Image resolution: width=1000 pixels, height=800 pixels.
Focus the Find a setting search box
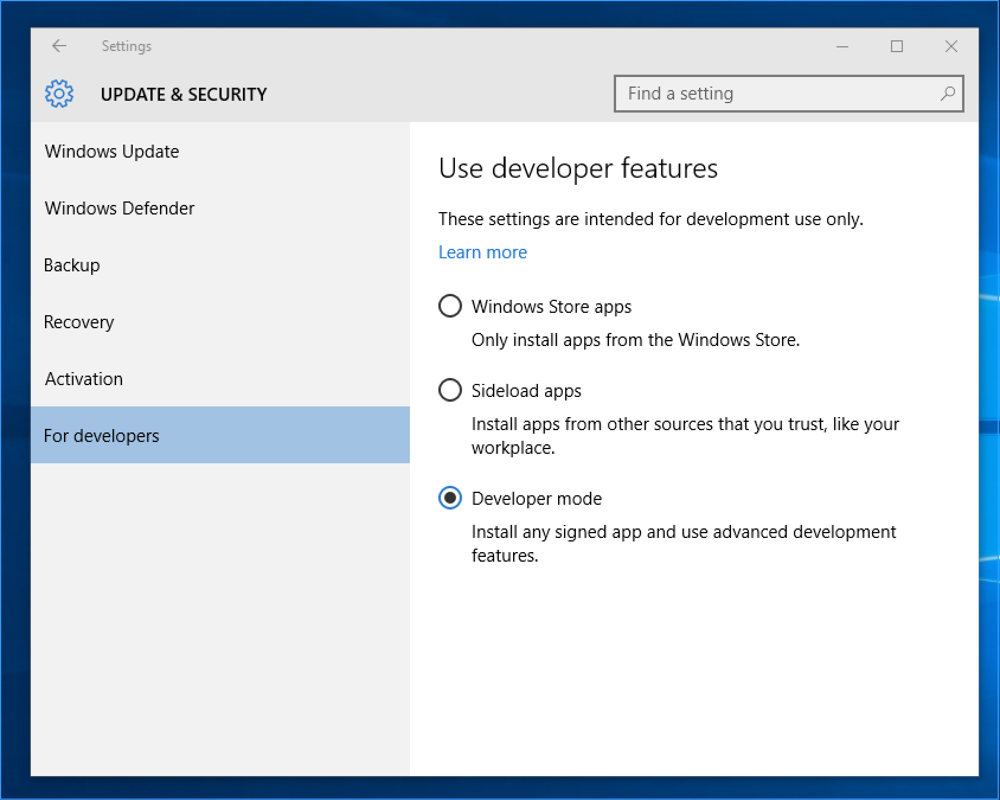point(788,94)
